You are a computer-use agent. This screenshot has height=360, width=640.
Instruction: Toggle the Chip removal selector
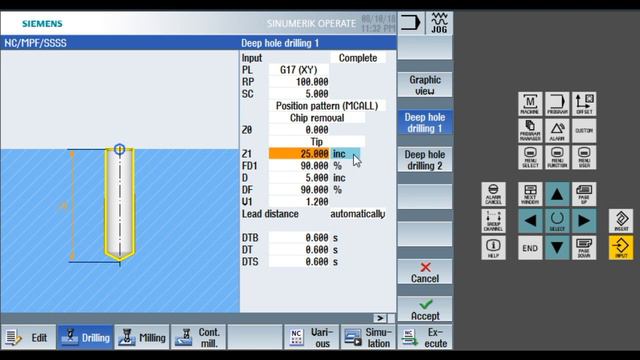317,118
